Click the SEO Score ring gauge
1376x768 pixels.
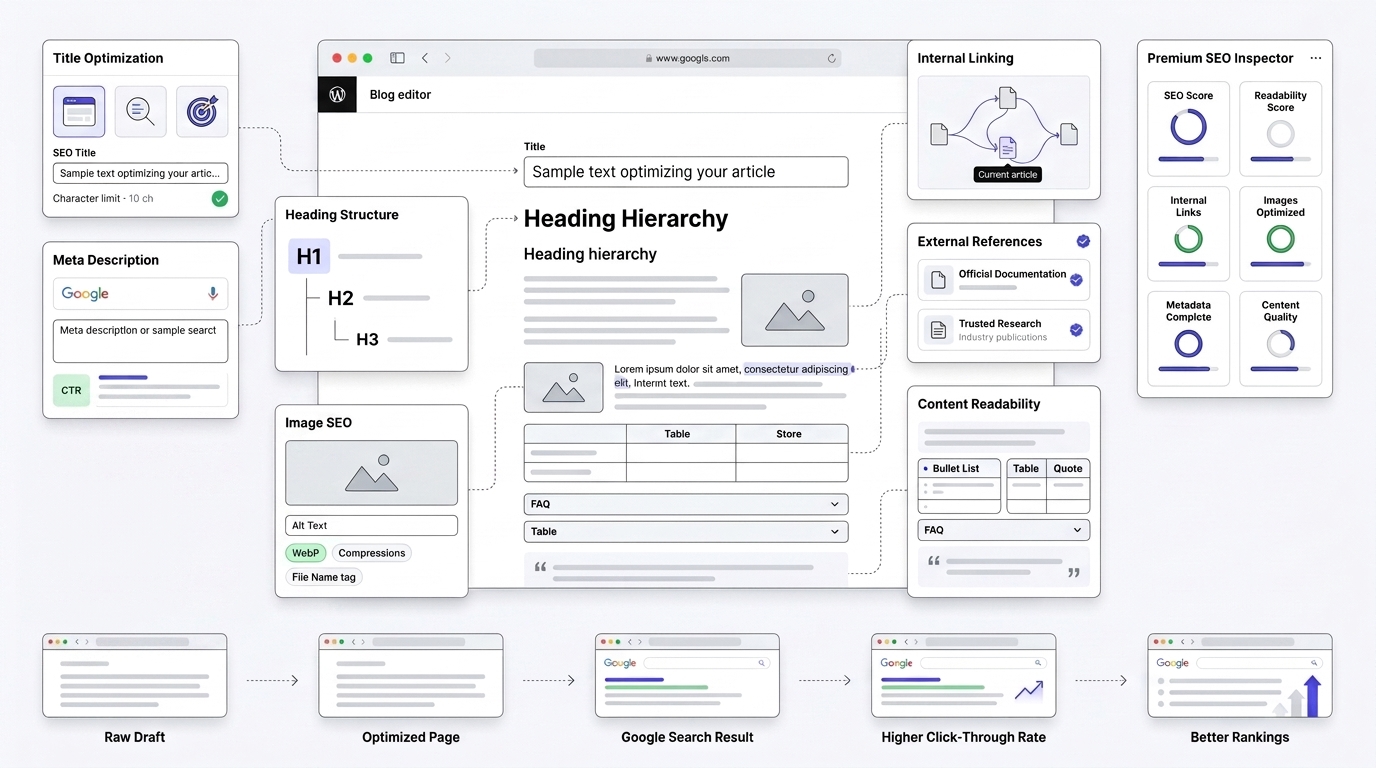click(1188, 128)
